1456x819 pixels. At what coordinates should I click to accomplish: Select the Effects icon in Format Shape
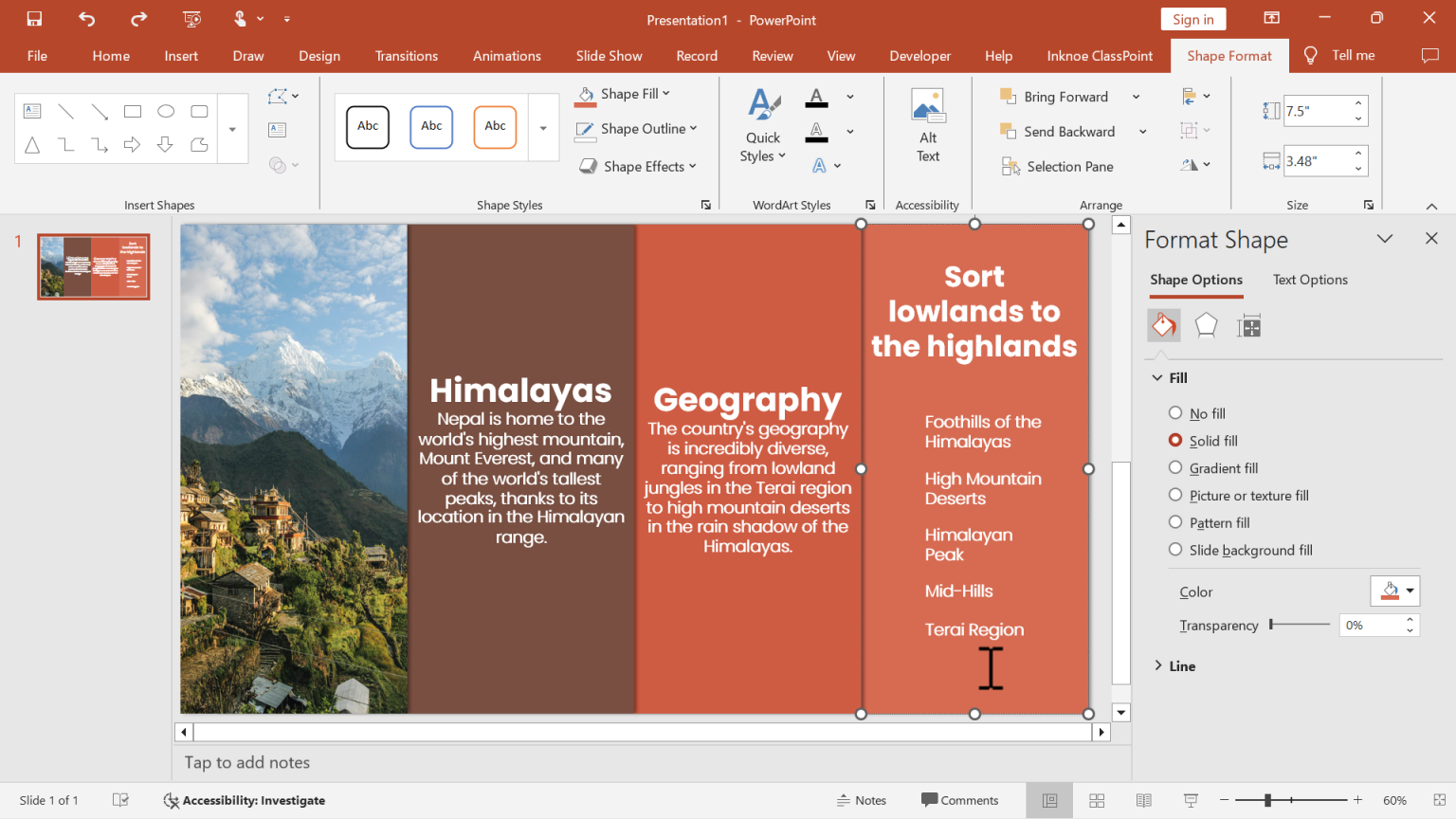pos(1206,325)
